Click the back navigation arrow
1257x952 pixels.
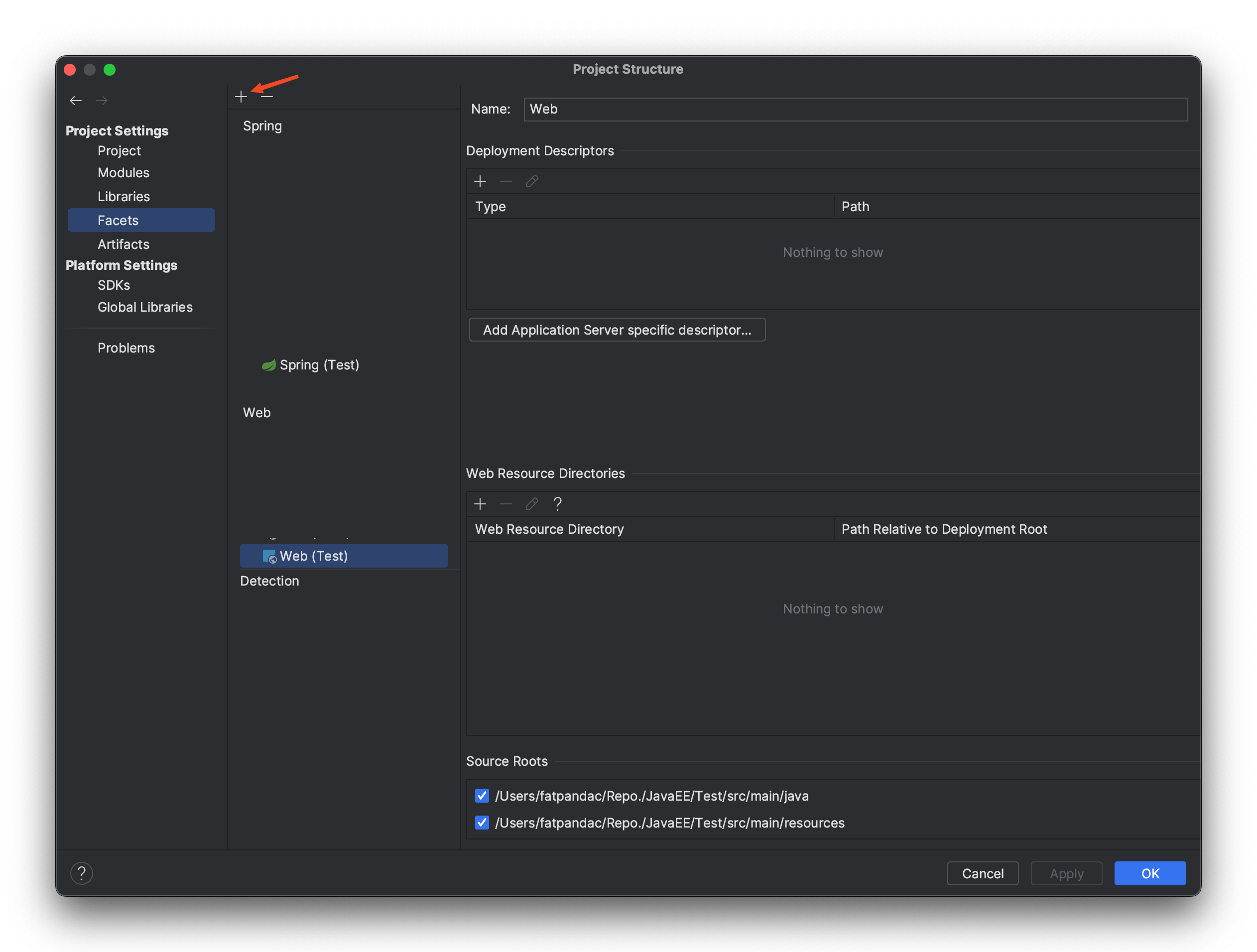click(76, 101)
